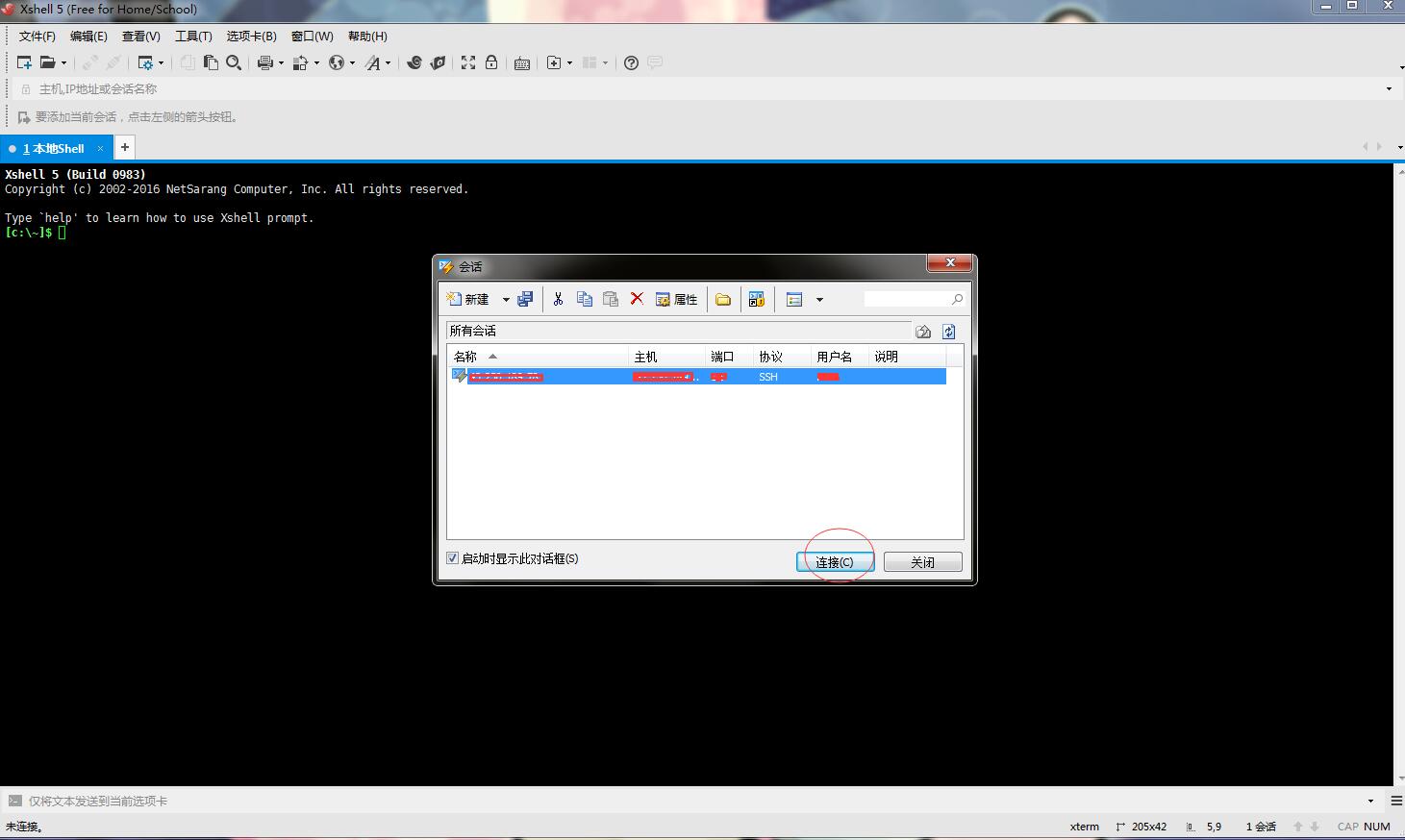Click the 协议 column header

[782, 357]
